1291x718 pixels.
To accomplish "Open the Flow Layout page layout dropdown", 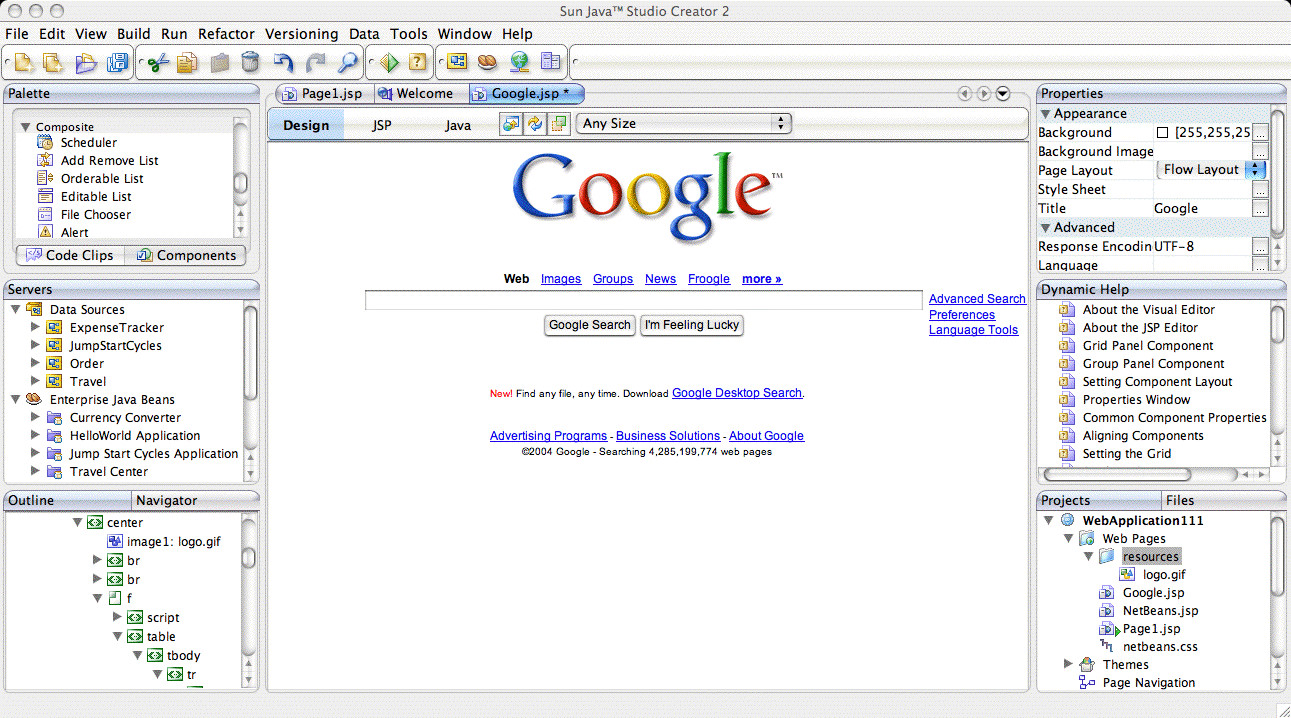I will tap(1212, 170).
